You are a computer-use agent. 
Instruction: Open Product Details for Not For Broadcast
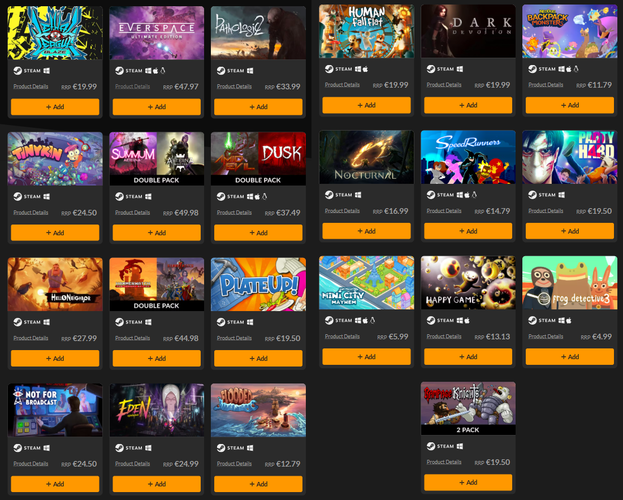31,464
